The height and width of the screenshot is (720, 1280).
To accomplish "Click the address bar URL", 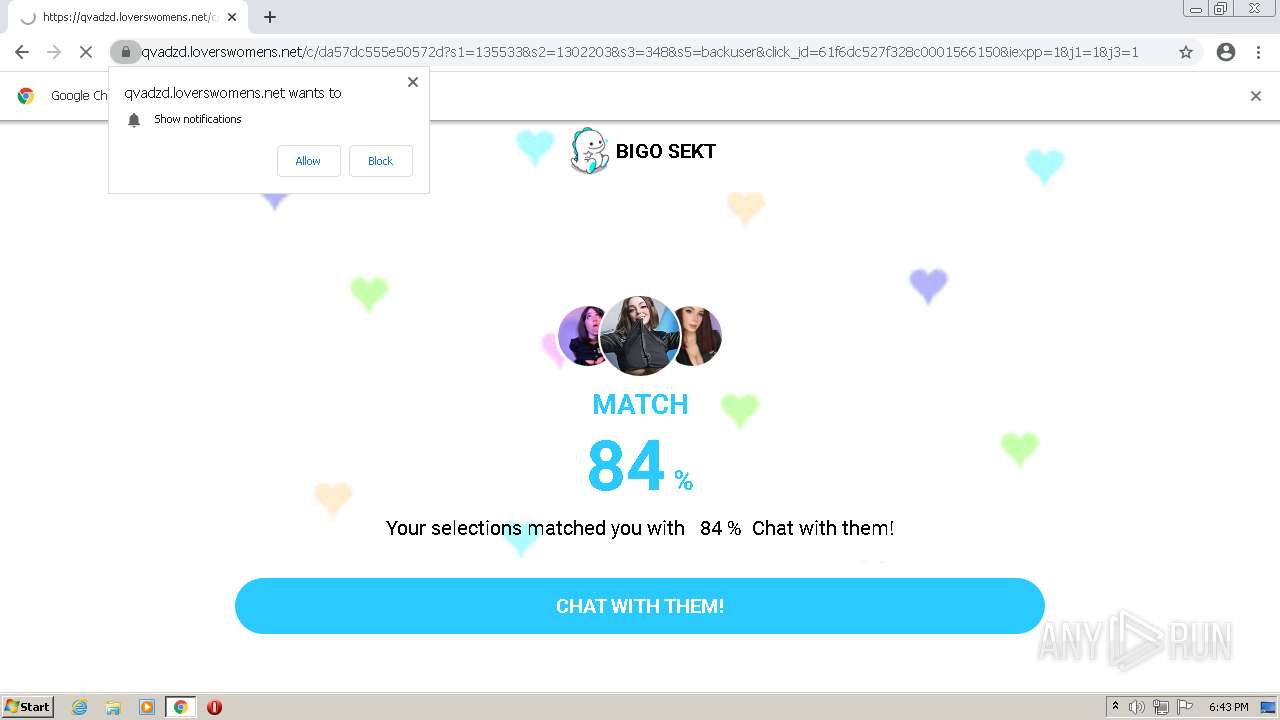I will (x=640, y=52).
